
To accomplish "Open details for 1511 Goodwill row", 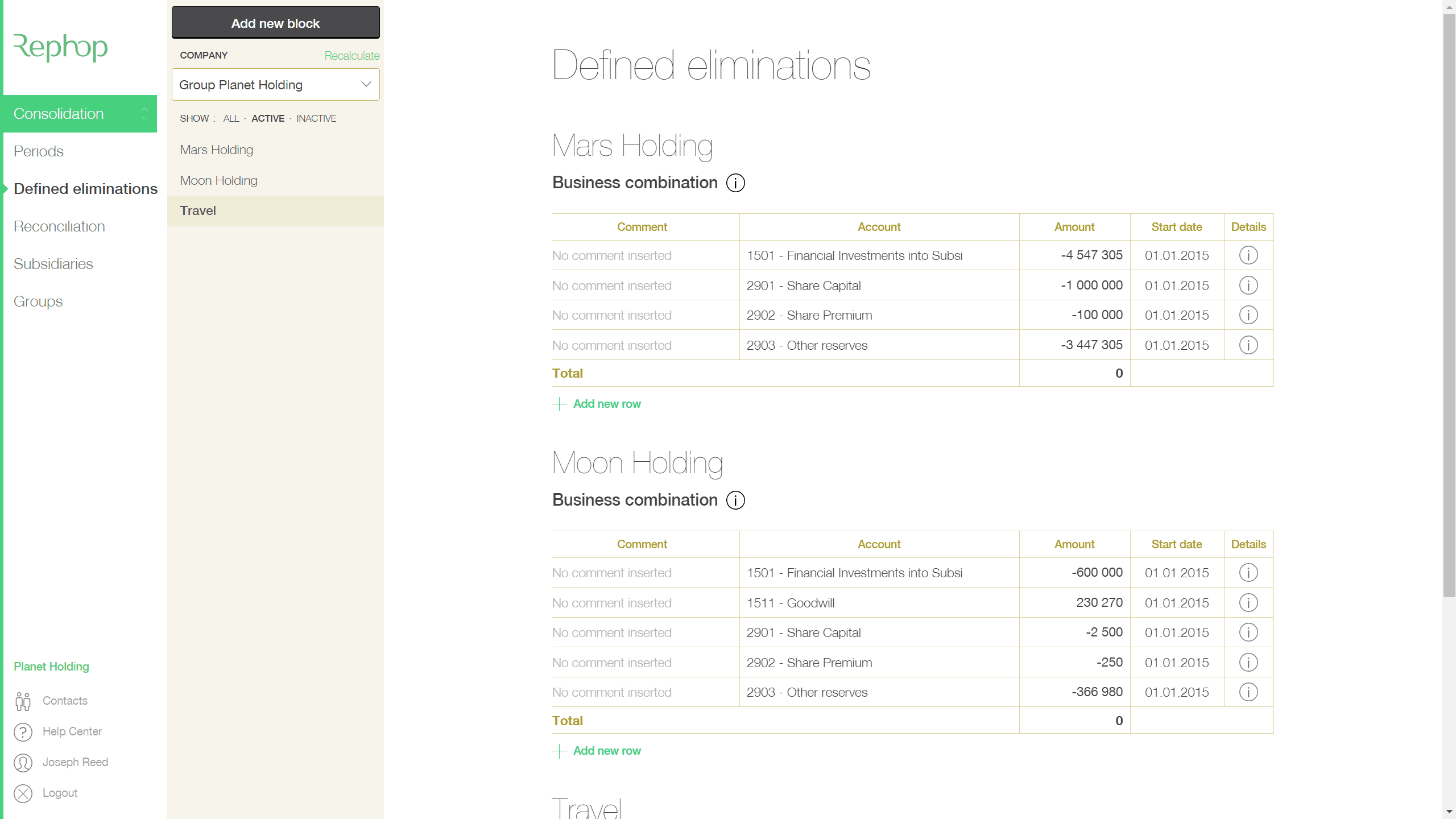I will pos(1248,602).
